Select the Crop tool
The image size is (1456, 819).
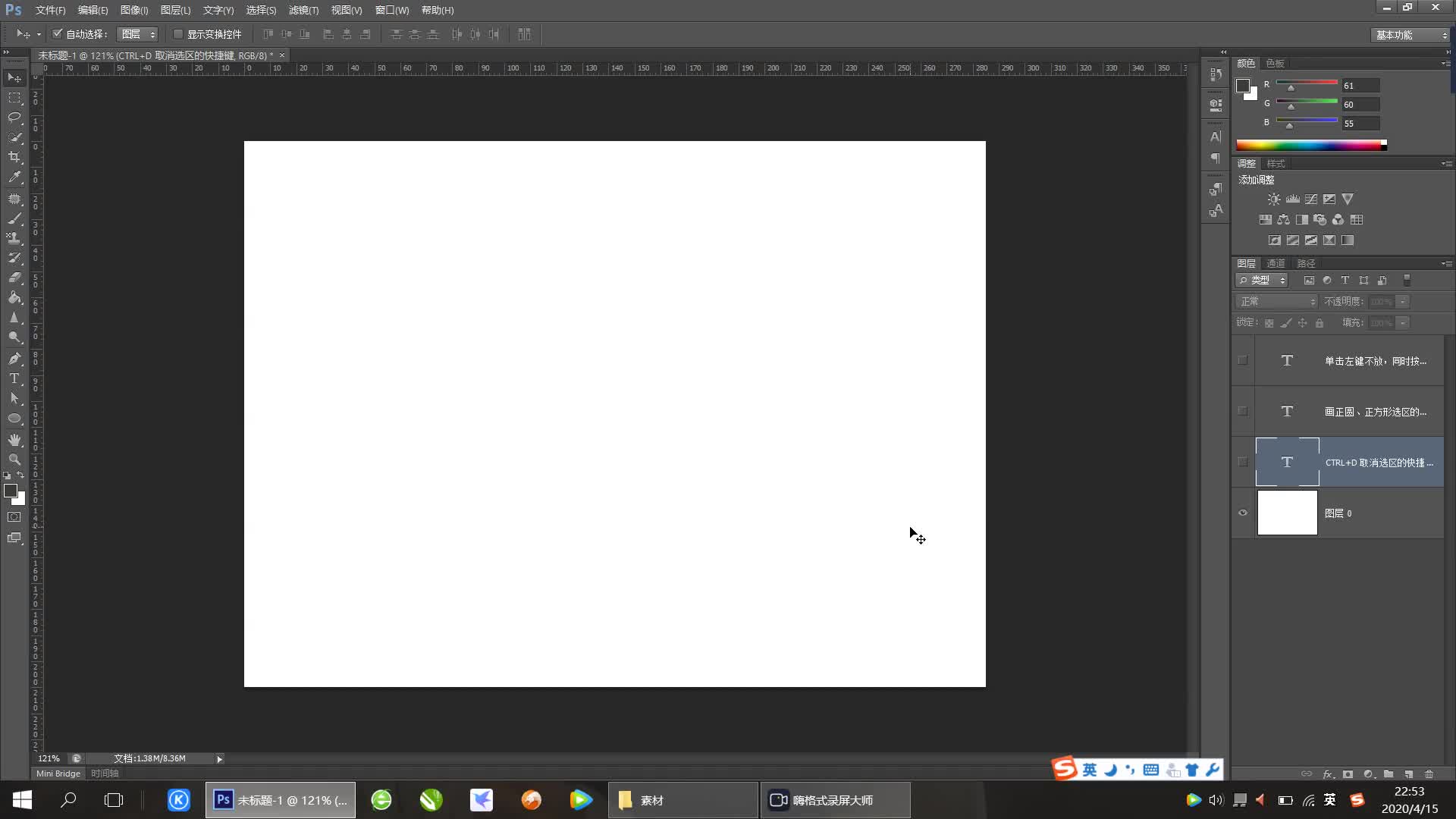coord(14,157)
